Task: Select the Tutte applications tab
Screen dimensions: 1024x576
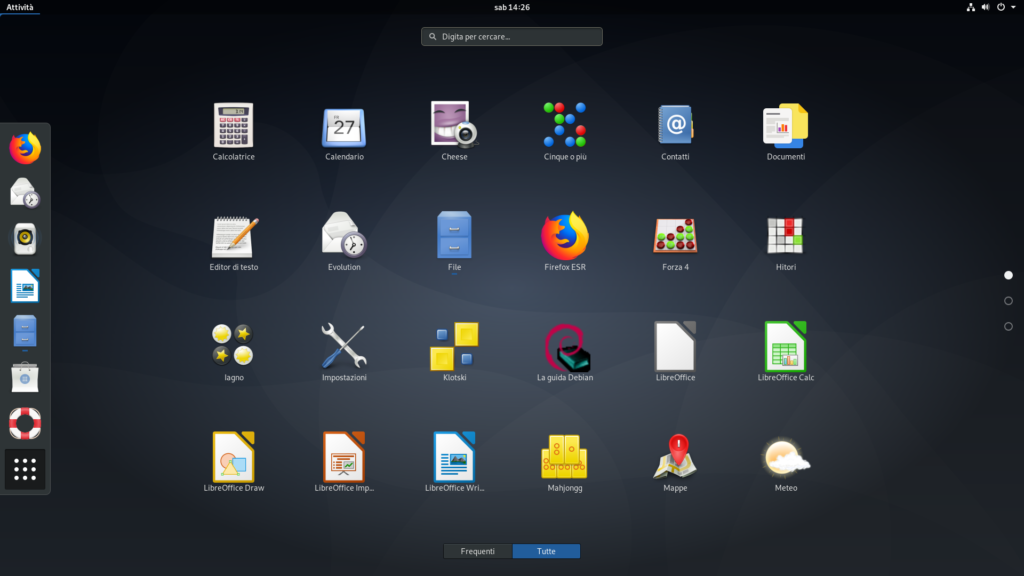Action: [546, 551]
